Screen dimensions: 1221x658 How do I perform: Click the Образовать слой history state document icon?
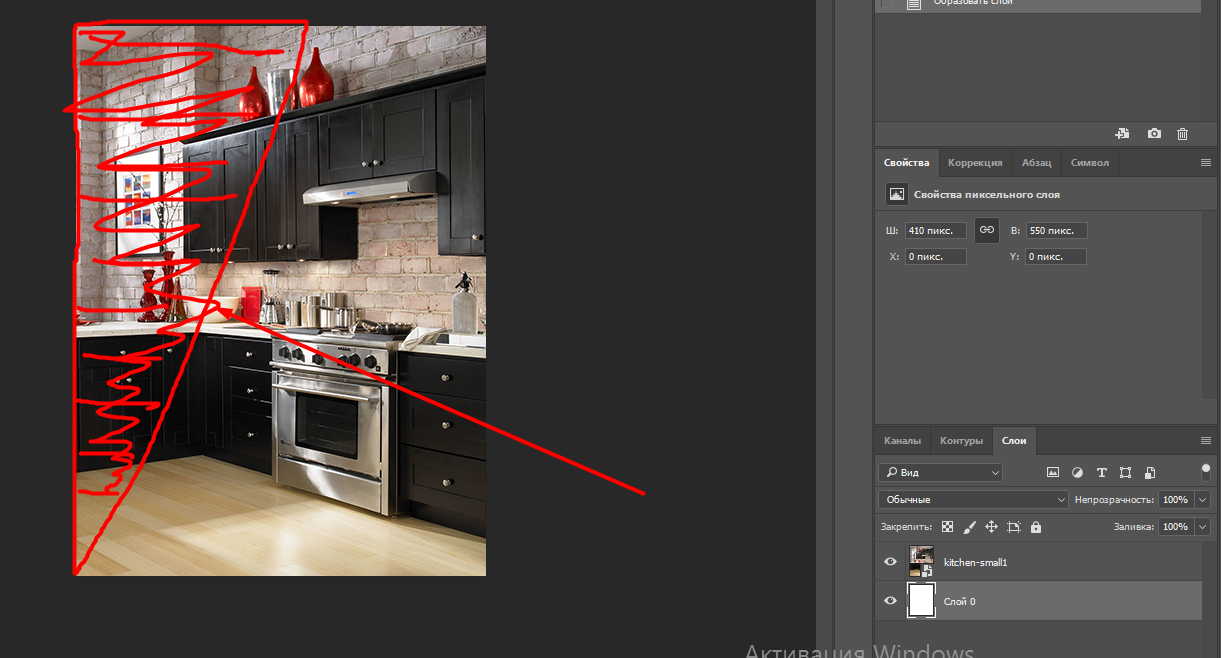pyautogui.click(x=913, y=3)
